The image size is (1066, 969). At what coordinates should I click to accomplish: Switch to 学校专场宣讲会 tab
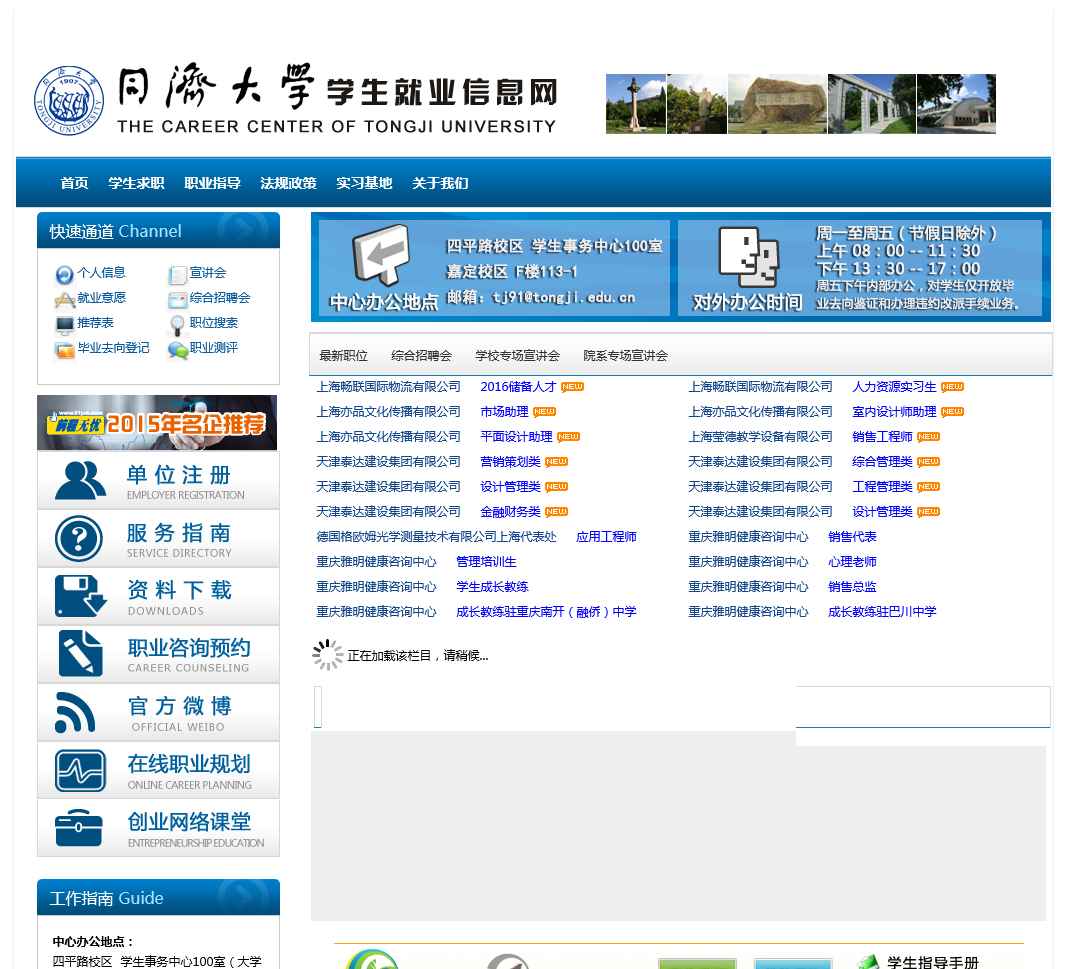coord(517,356)
